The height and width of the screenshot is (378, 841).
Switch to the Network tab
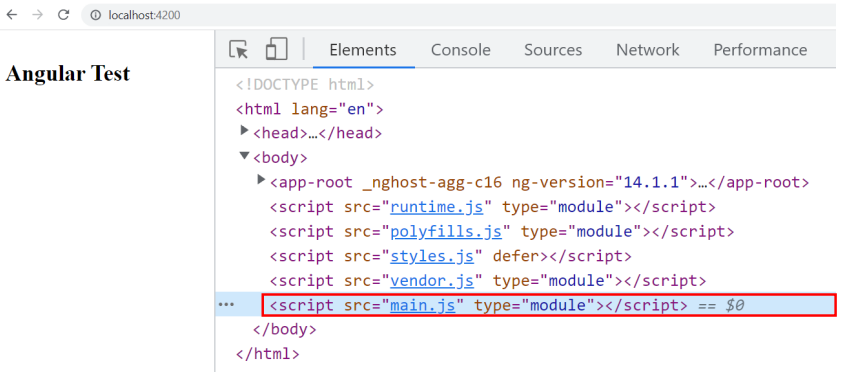[647, 50]
